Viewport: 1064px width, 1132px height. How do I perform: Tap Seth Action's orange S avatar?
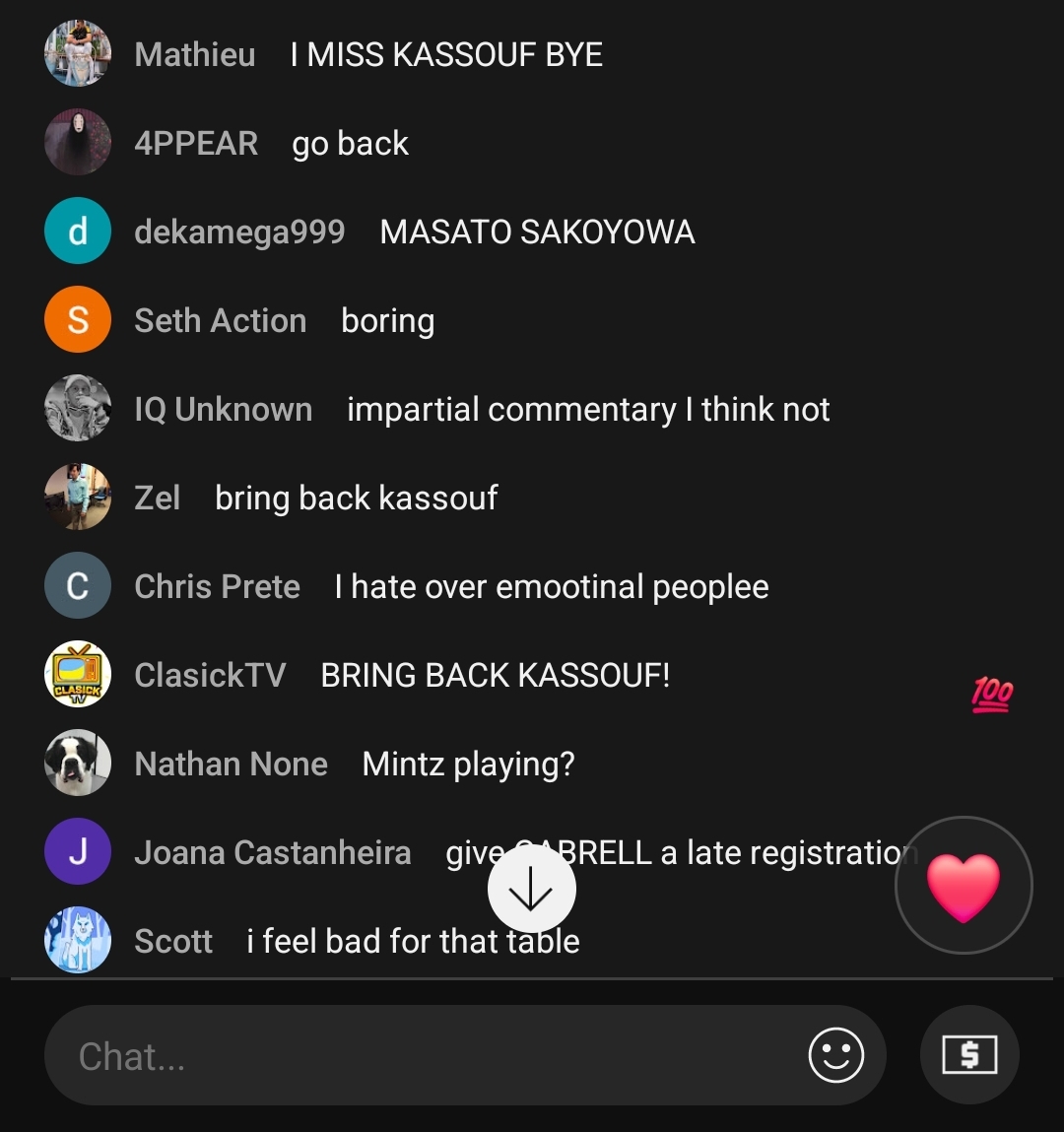pyautogui.click(x=78, y=319)
